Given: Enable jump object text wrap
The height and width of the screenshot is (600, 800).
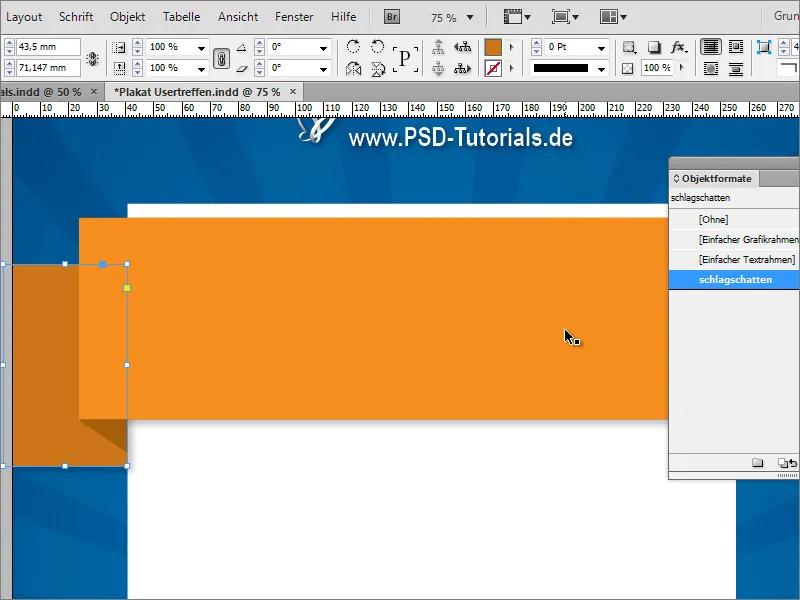Looking at the screenshot, I should tap(736, 68).
